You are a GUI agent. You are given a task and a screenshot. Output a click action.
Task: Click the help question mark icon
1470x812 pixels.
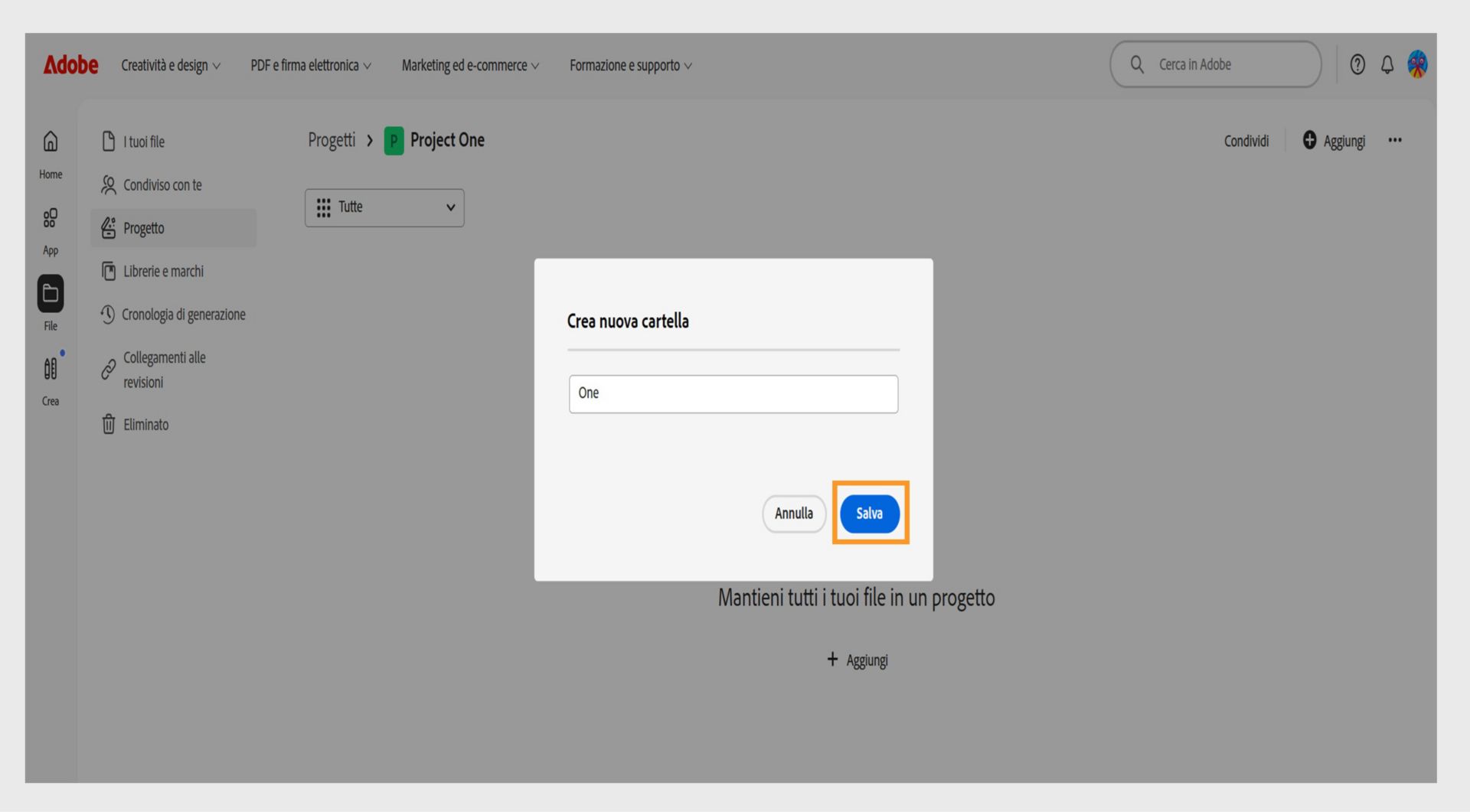click(x=1357, y=65)
